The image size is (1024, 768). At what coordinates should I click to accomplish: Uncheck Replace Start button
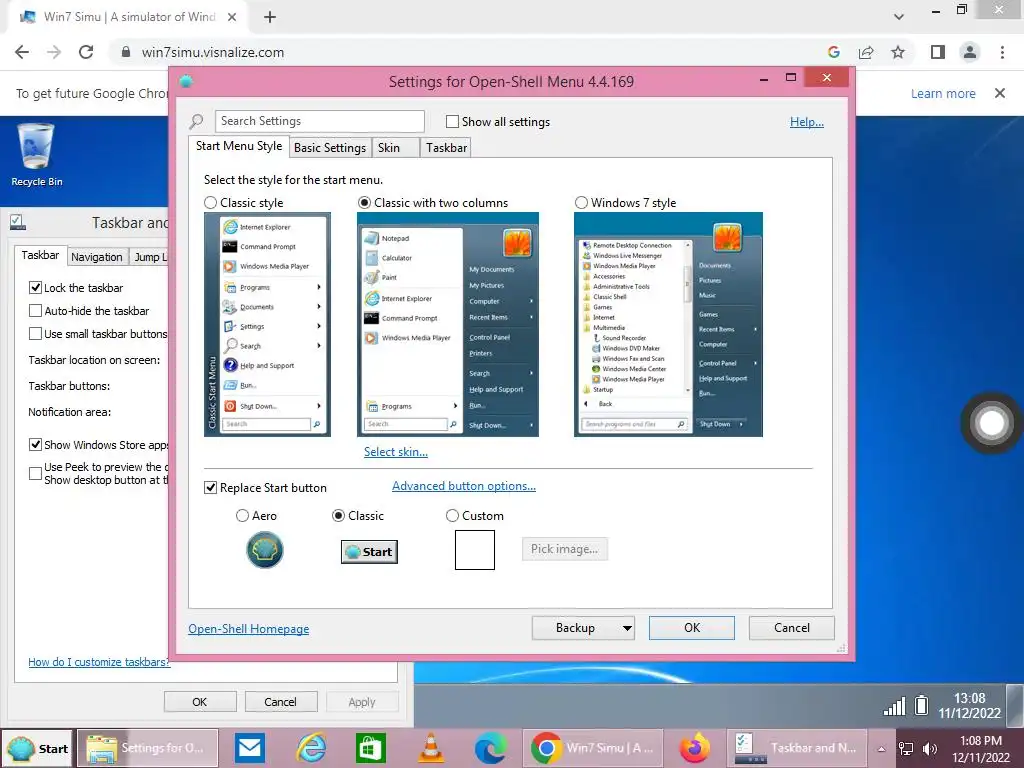click(210, 488)
